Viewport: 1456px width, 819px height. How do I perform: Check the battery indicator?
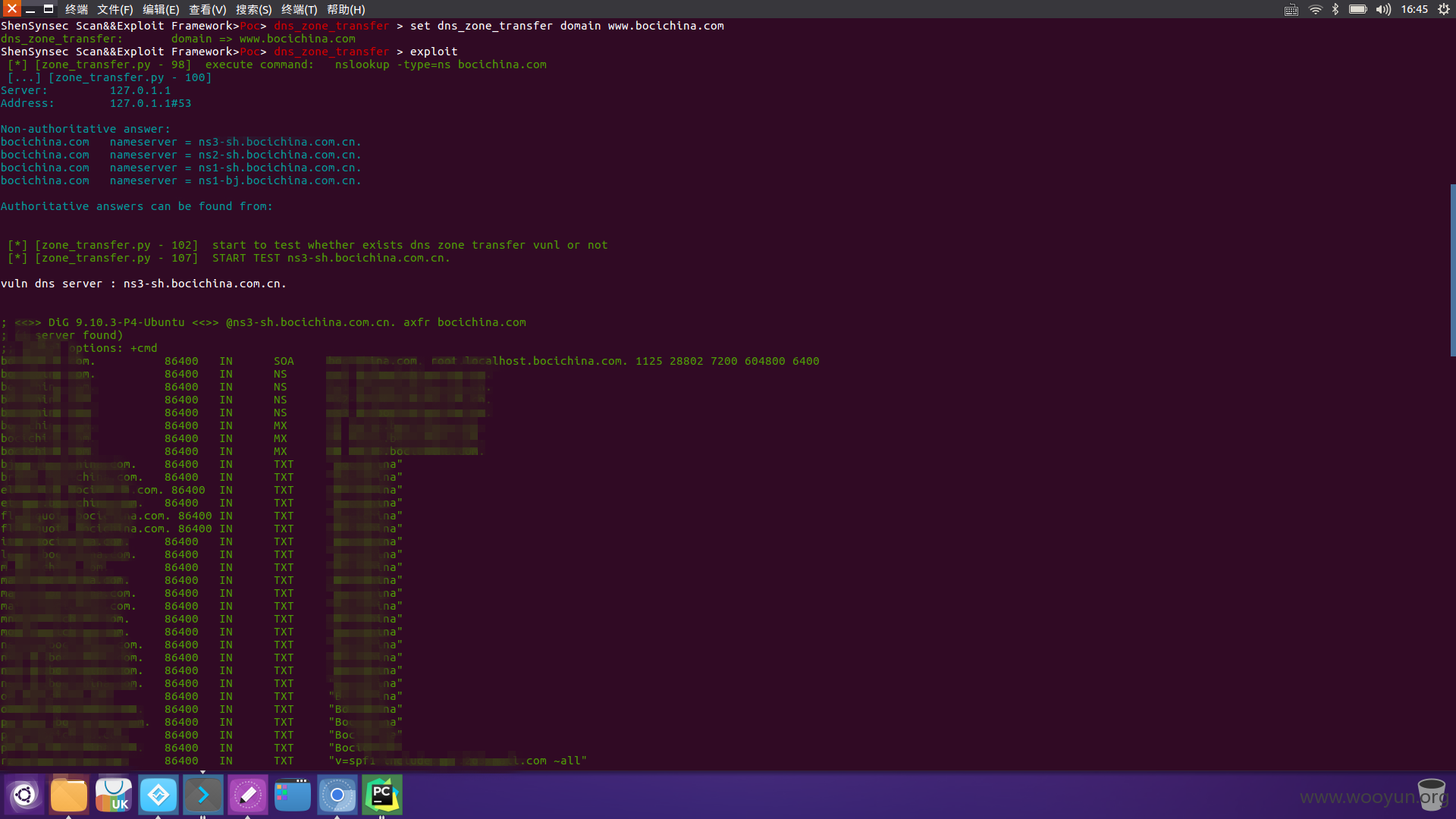point(1357,9)
